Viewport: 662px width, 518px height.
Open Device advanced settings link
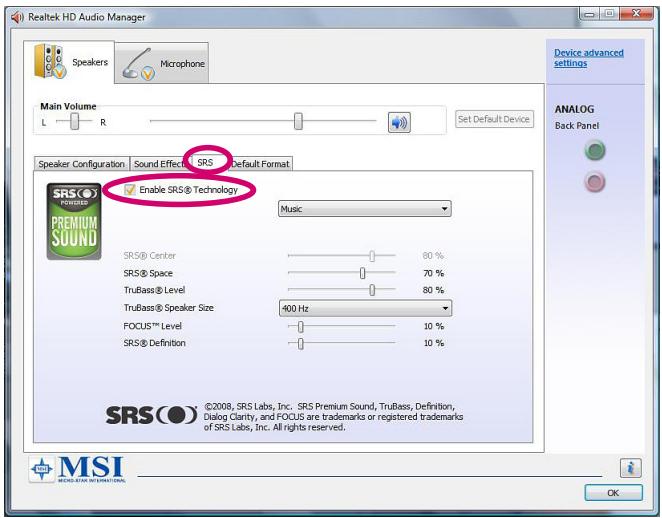(589, 58)
